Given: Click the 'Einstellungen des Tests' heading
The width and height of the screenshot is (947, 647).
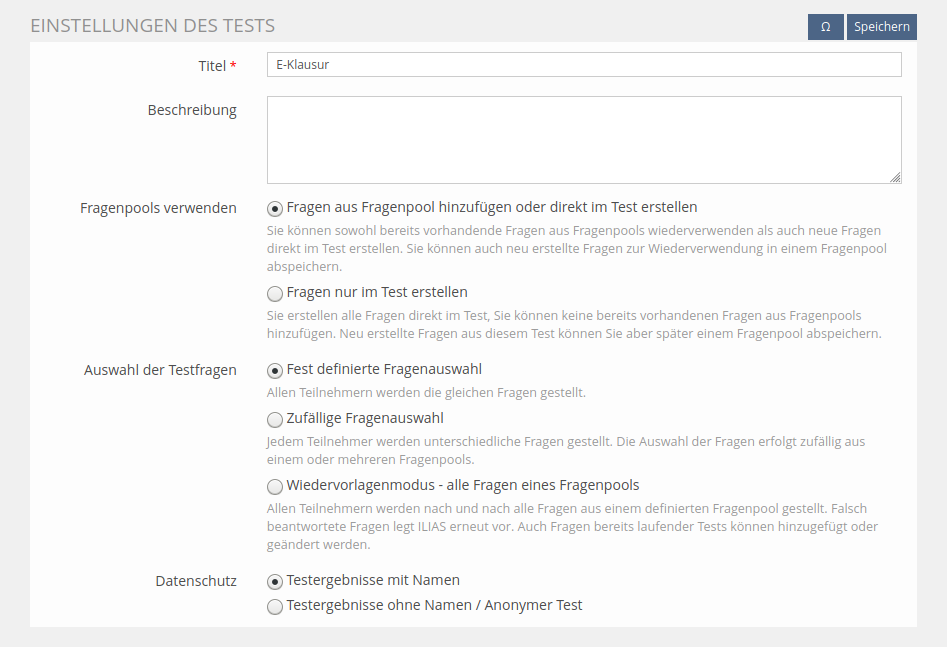Looking at the screenshot, I should coord(153,25).
